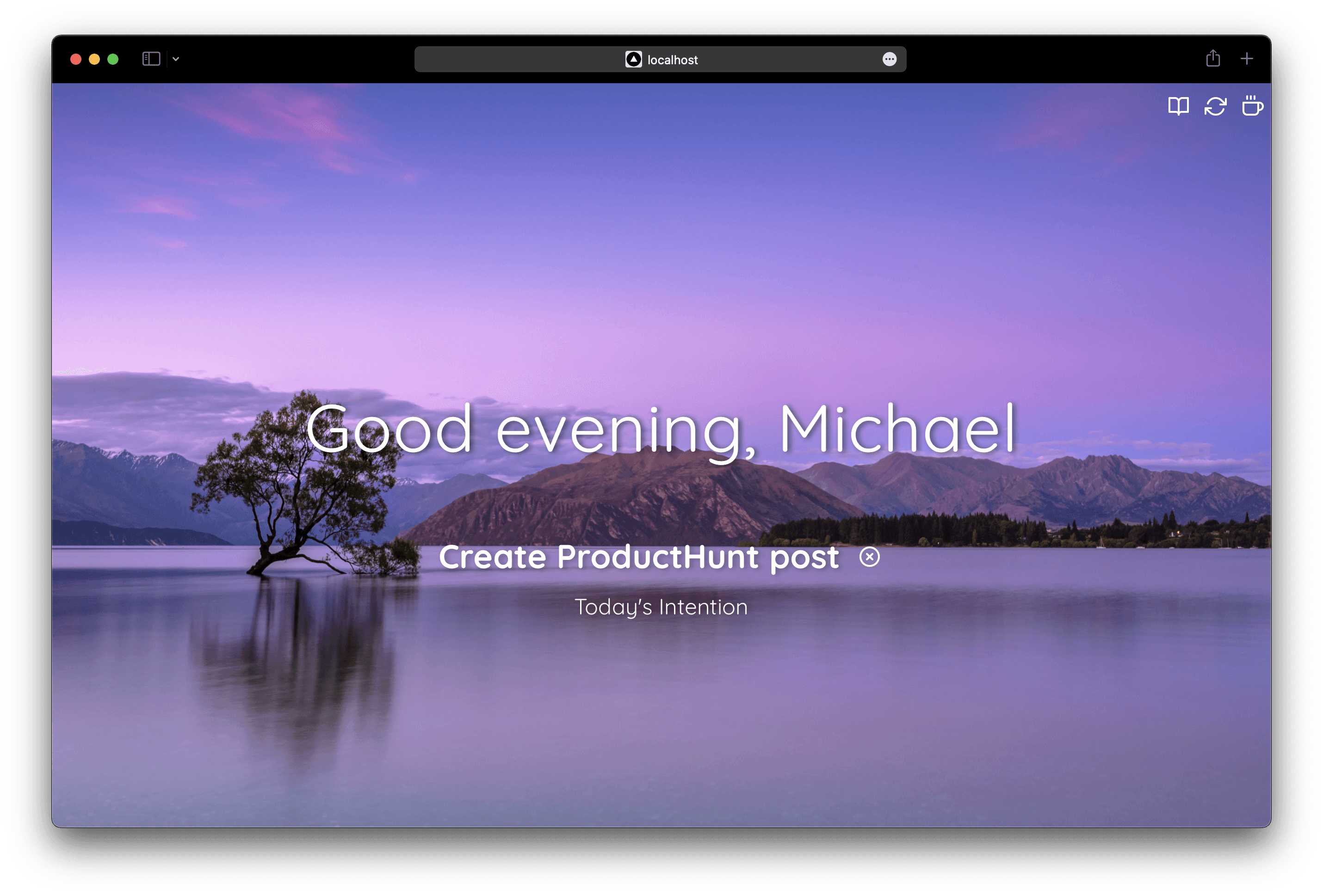This screenshot has height=896, width=1323.
Task: Open a new tab with the plus icon
Action: (1247, 59)
